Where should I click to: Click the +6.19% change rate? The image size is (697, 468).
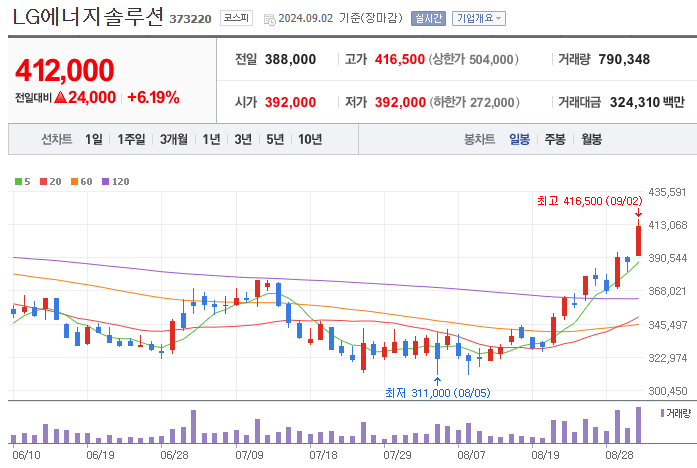(153, 97)
